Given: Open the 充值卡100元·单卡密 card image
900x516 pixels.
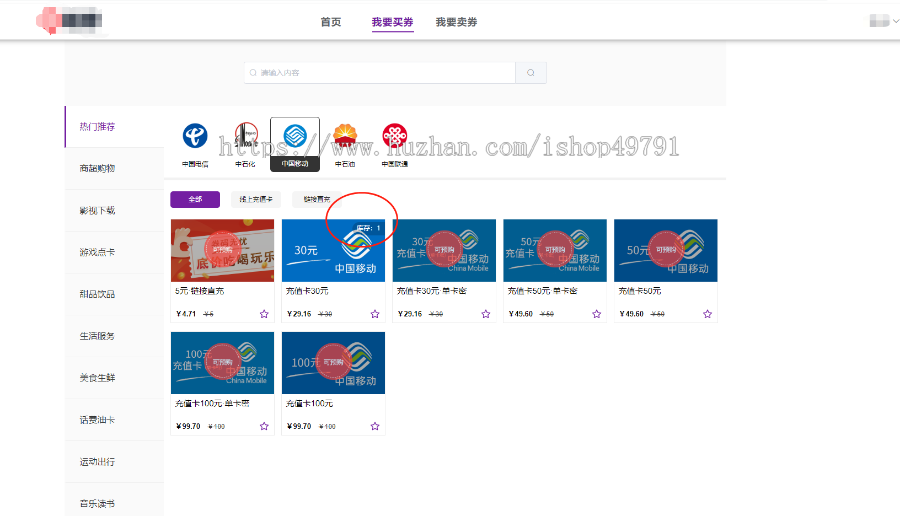Looking at the screenshot, I should pyautogui.click(x=223, y=363).
